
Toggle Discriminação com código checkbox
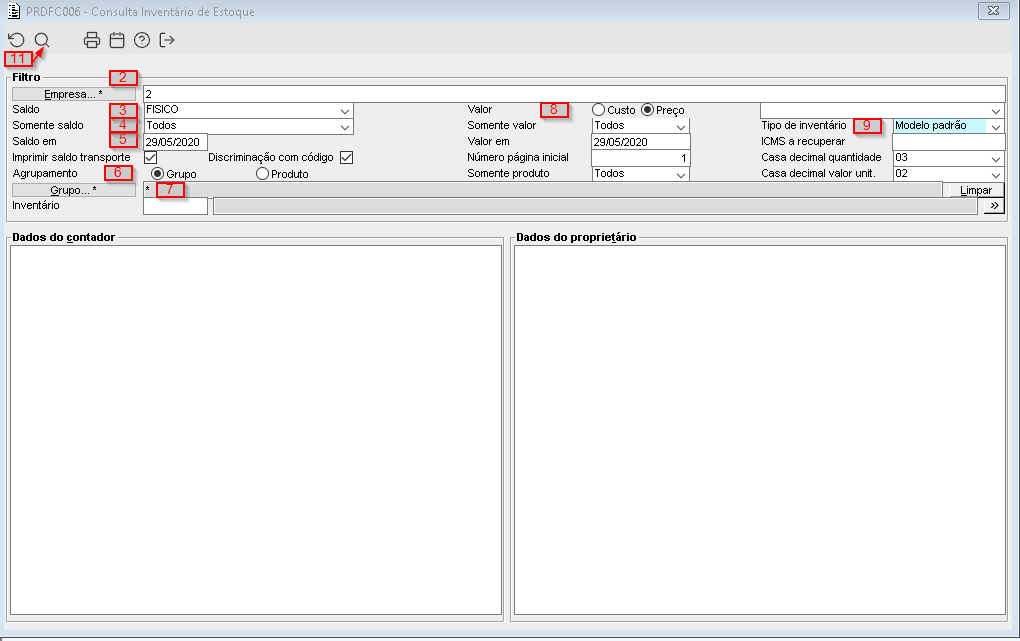coord(347,157)
